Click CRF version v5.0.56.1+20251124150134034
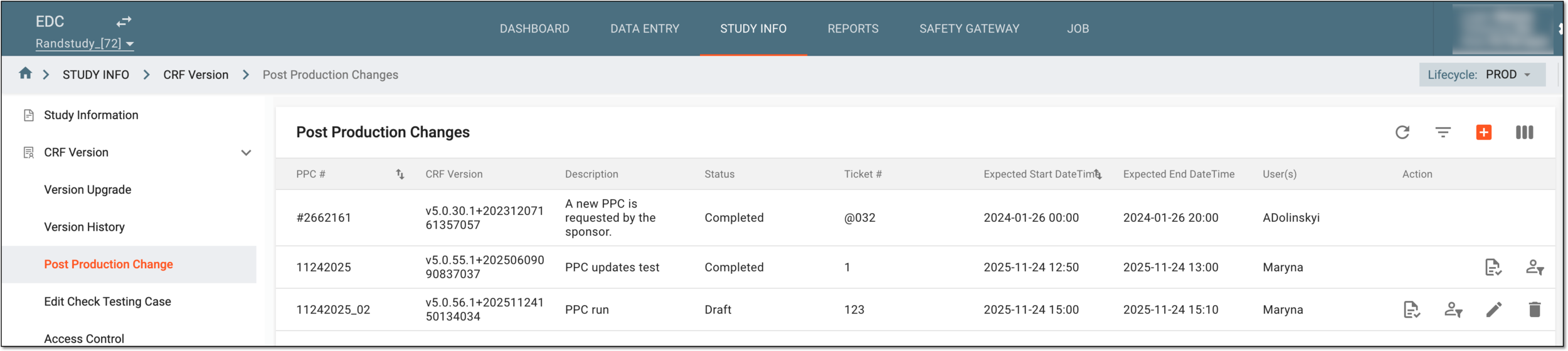Screen dimensions: 1568x351 485,310
